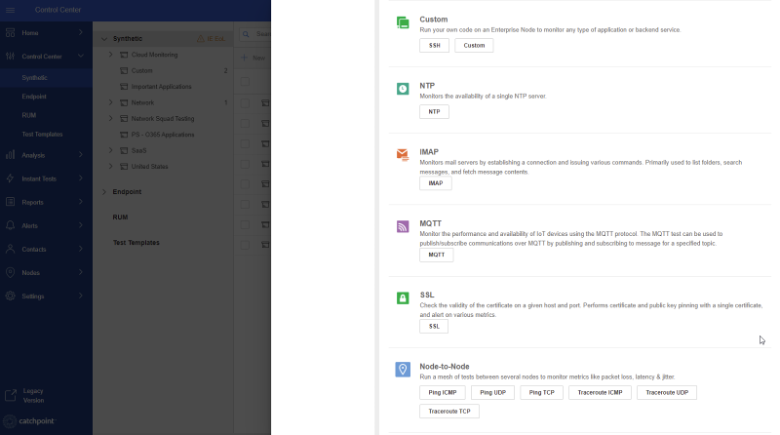Expand the Home menu chevron

pyautogui.click(x=81, y=33)
